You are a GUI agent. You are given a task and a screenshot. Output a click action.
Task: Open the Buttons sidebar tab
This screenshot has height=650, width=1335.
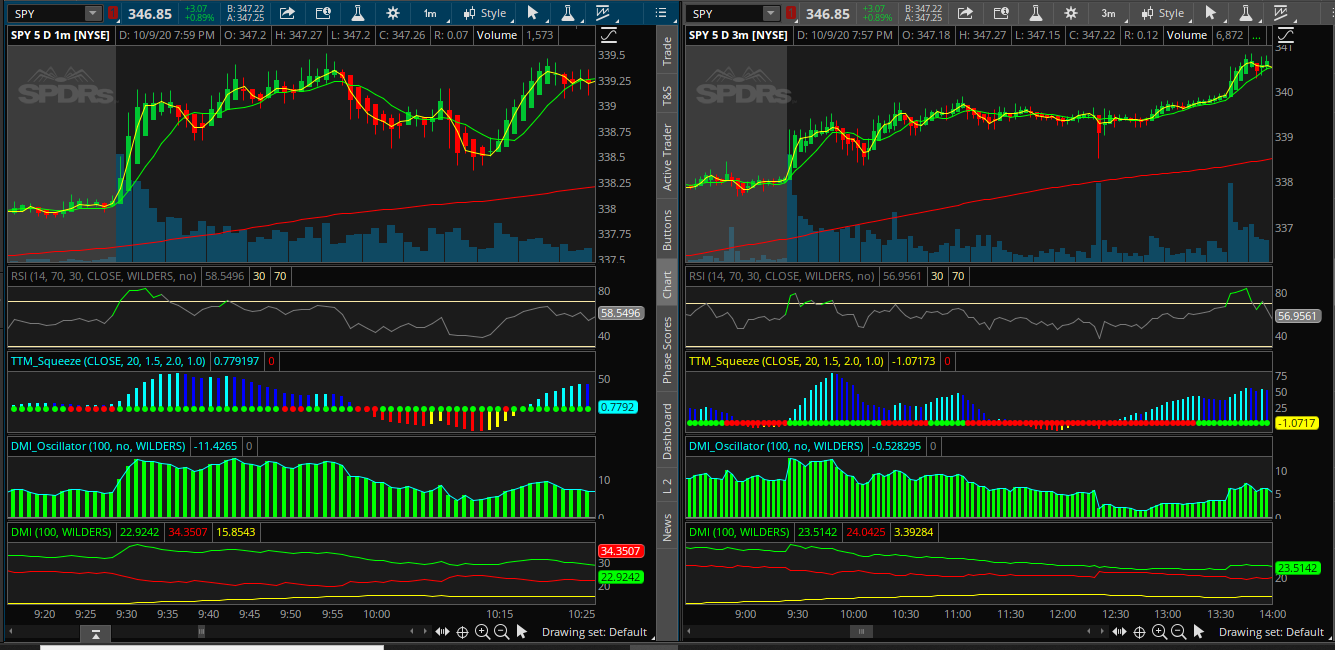667,230
